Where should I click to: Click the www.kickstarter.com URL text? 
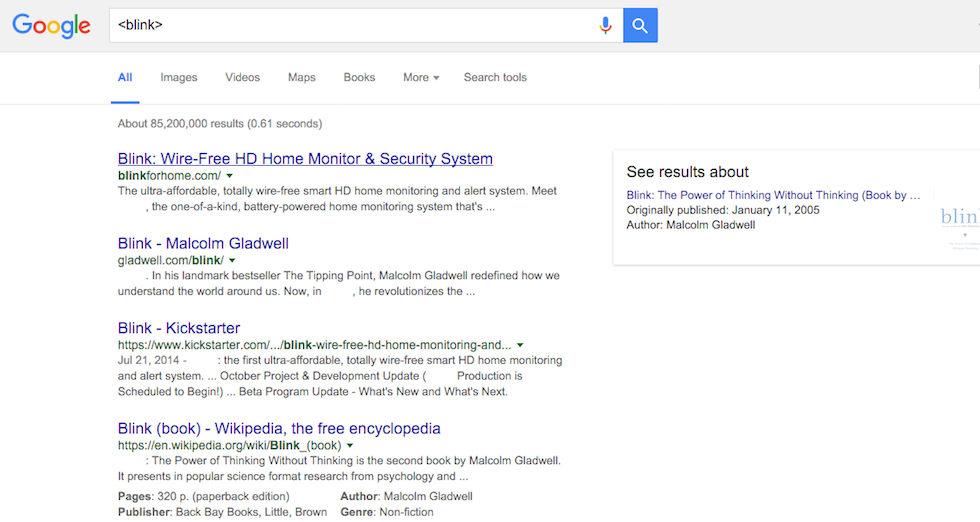point(314,345)
